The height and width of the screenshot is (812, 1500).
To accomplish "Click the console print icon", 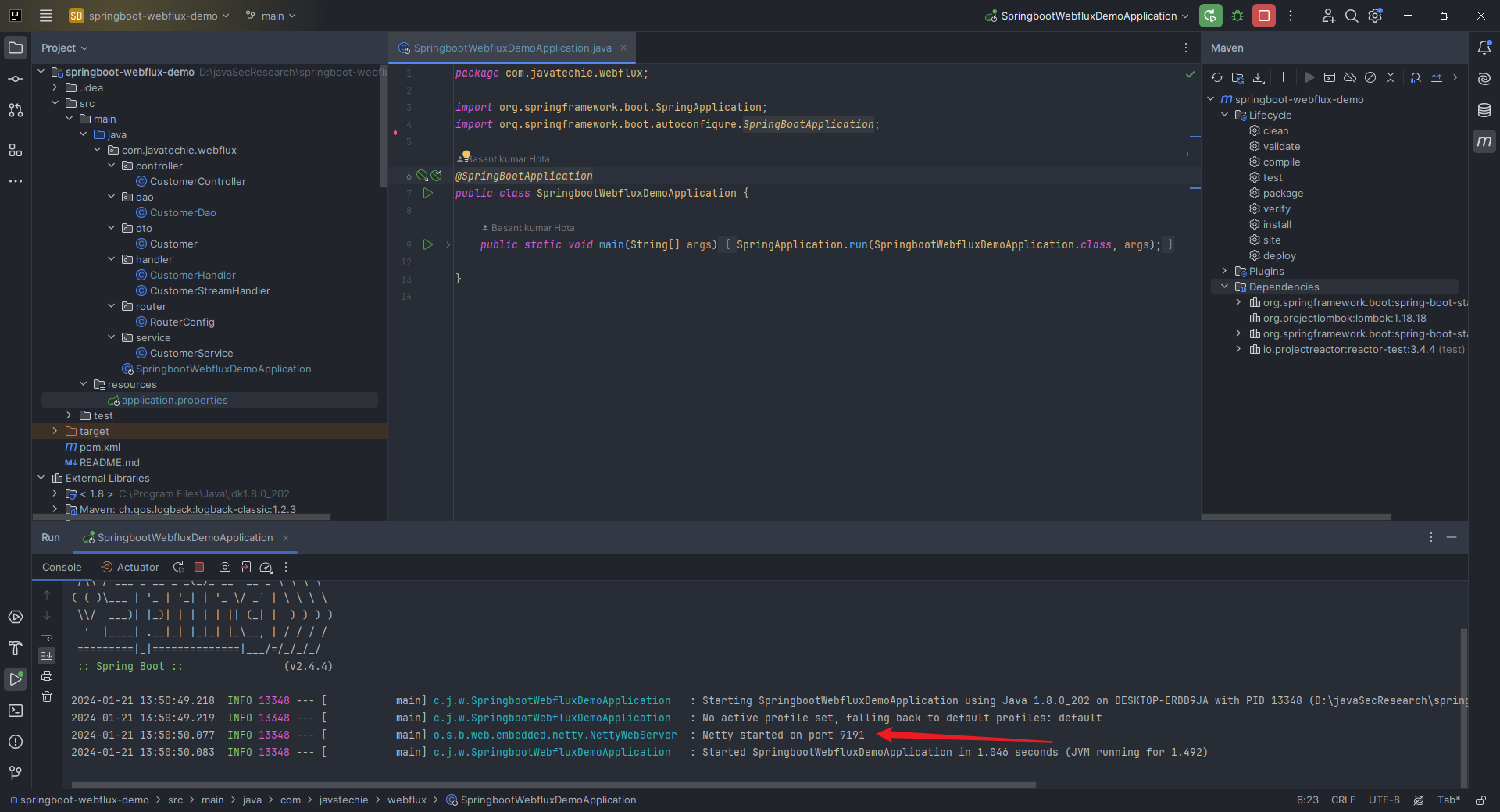I will point(47,676).
